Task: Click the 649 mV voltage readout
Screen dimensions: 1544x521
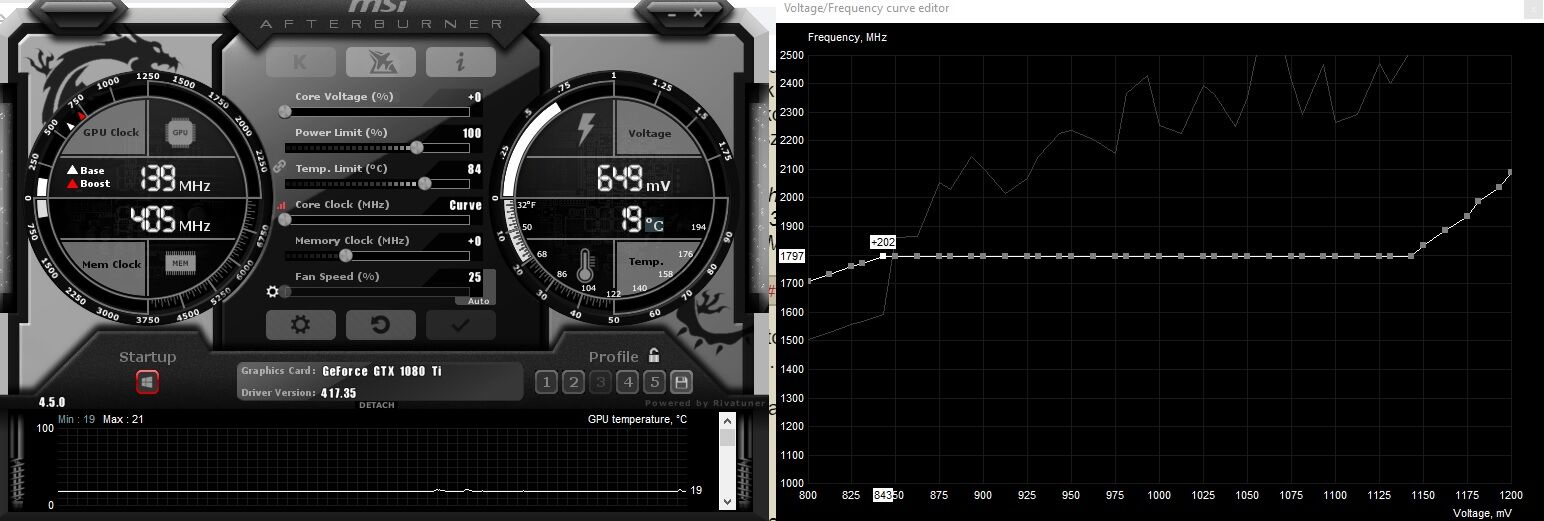Action: click(x=633, y=180)
